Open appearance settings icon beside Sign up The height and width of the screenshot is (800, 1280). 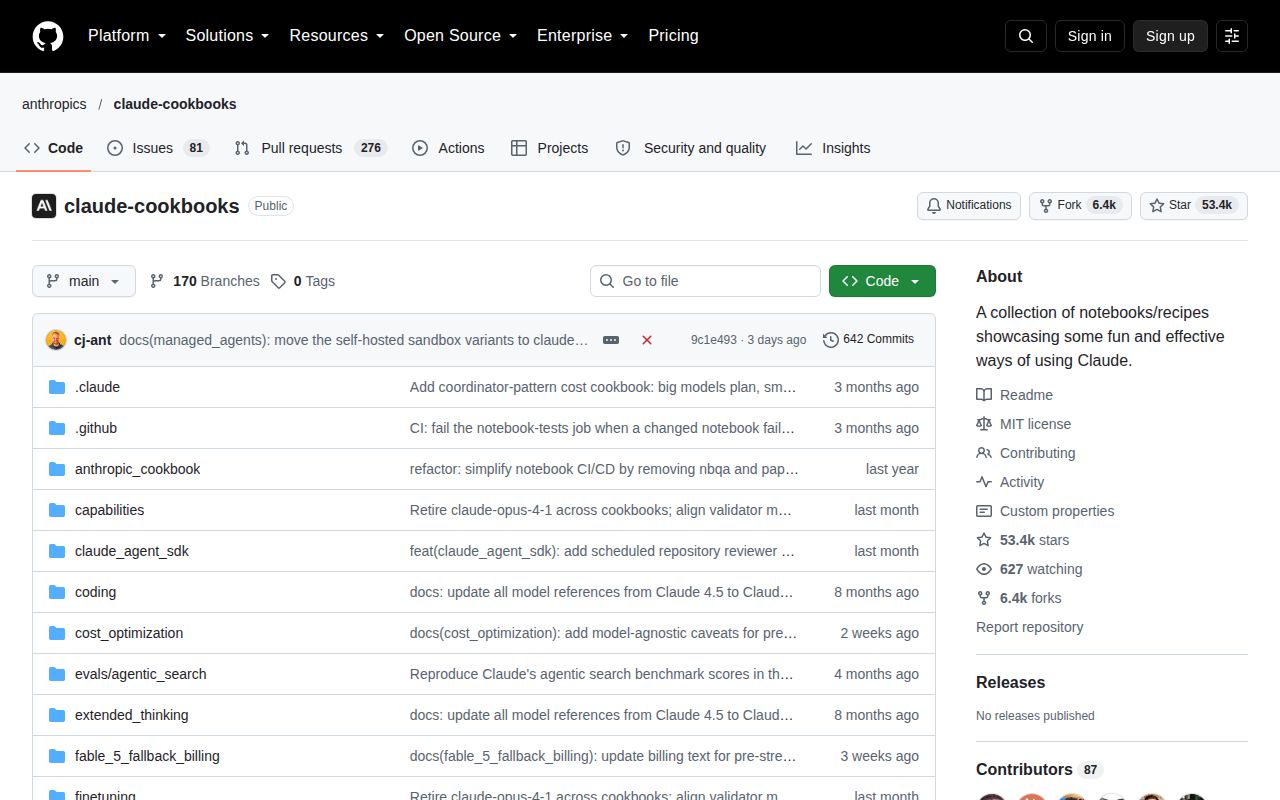click(x=1232, y=36)
